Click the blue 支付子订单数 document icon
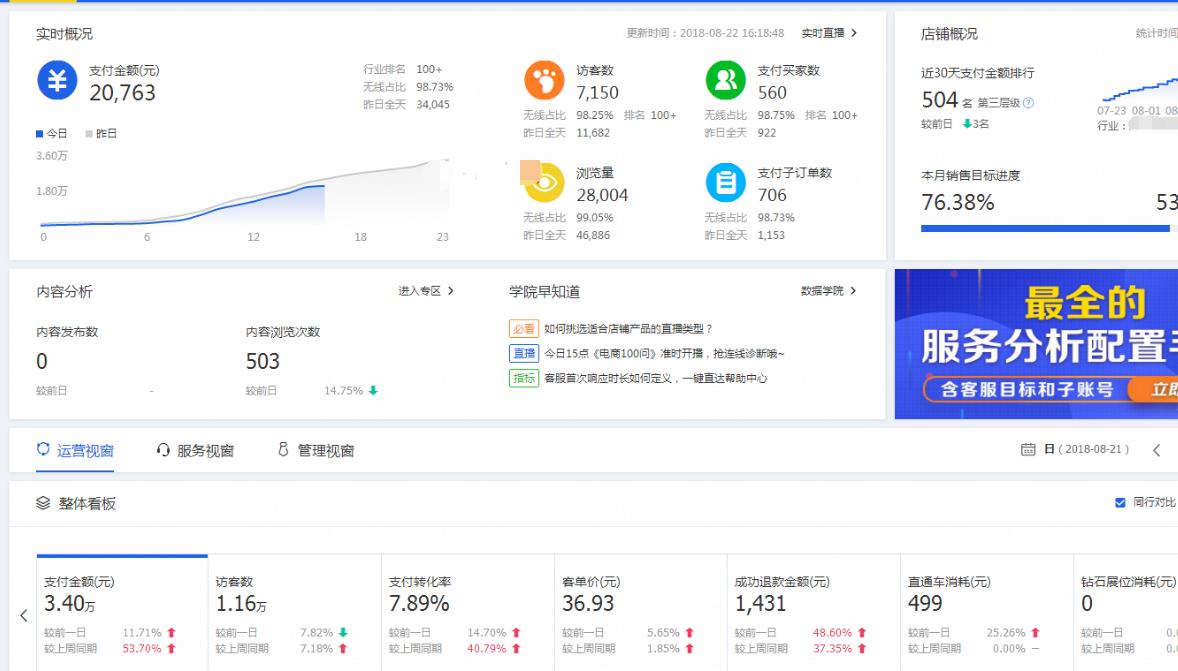The width and height of the screenshot is (1178, 671). 725,182
